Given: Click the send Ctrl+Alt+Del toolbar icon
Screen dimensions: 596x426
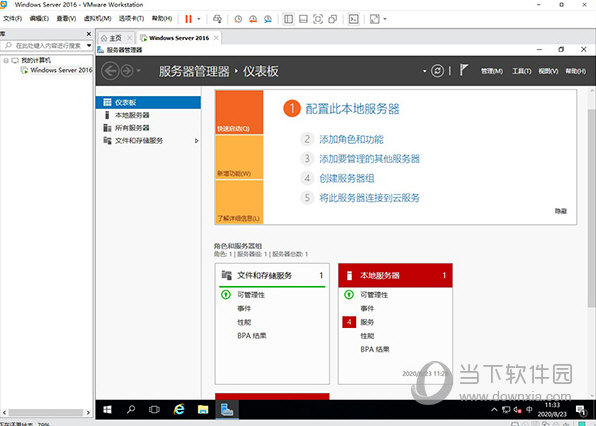Looking at the screenshot, I should [217, 19].
